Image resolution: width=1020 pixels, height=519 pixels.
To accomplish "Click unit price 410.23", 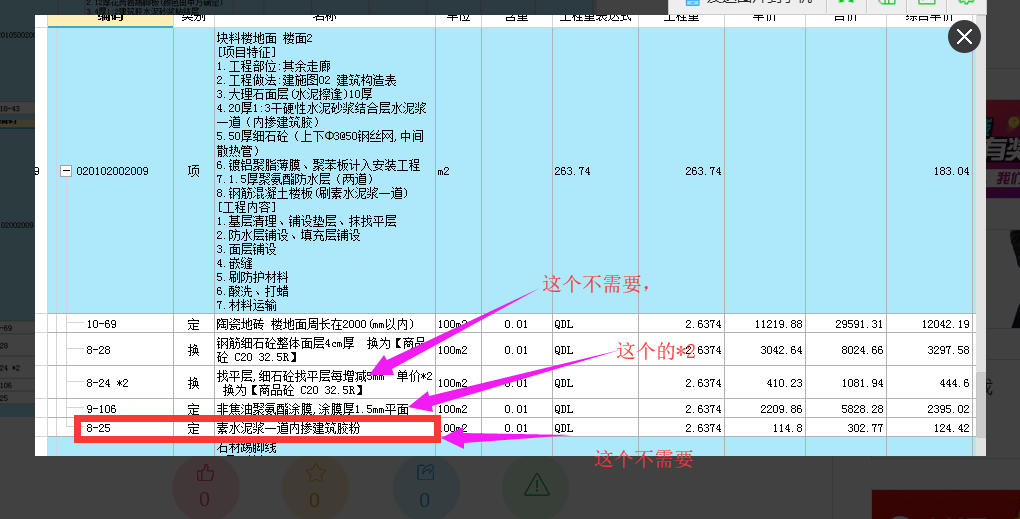I will [785, 383].
